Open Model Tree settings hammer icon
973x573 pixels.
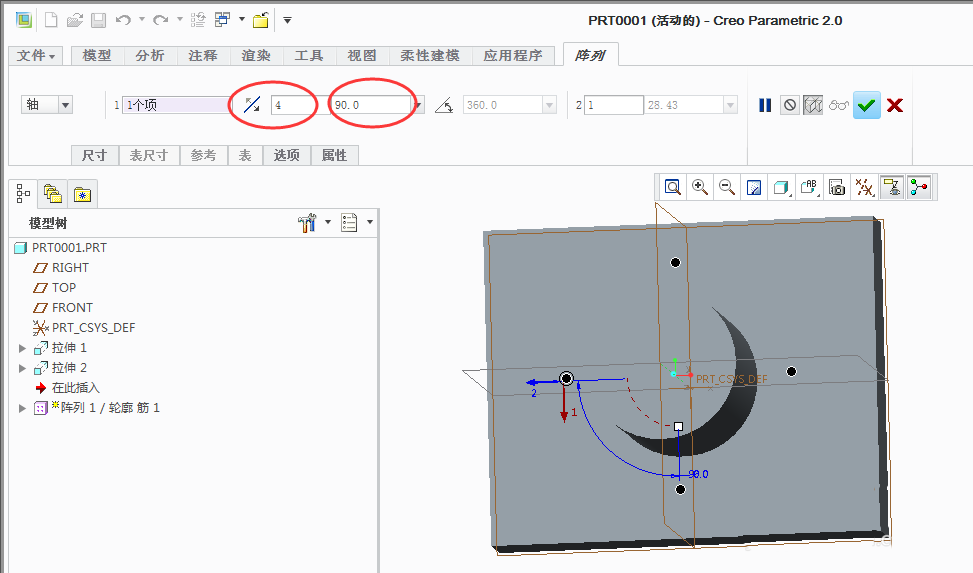point(307,222)
